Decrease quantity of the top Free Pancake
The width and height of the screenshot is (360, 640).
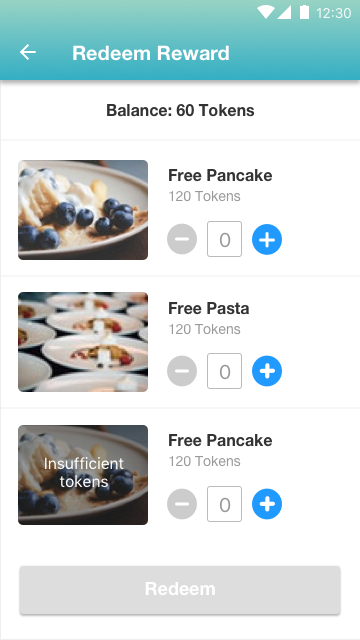[182, 240]
